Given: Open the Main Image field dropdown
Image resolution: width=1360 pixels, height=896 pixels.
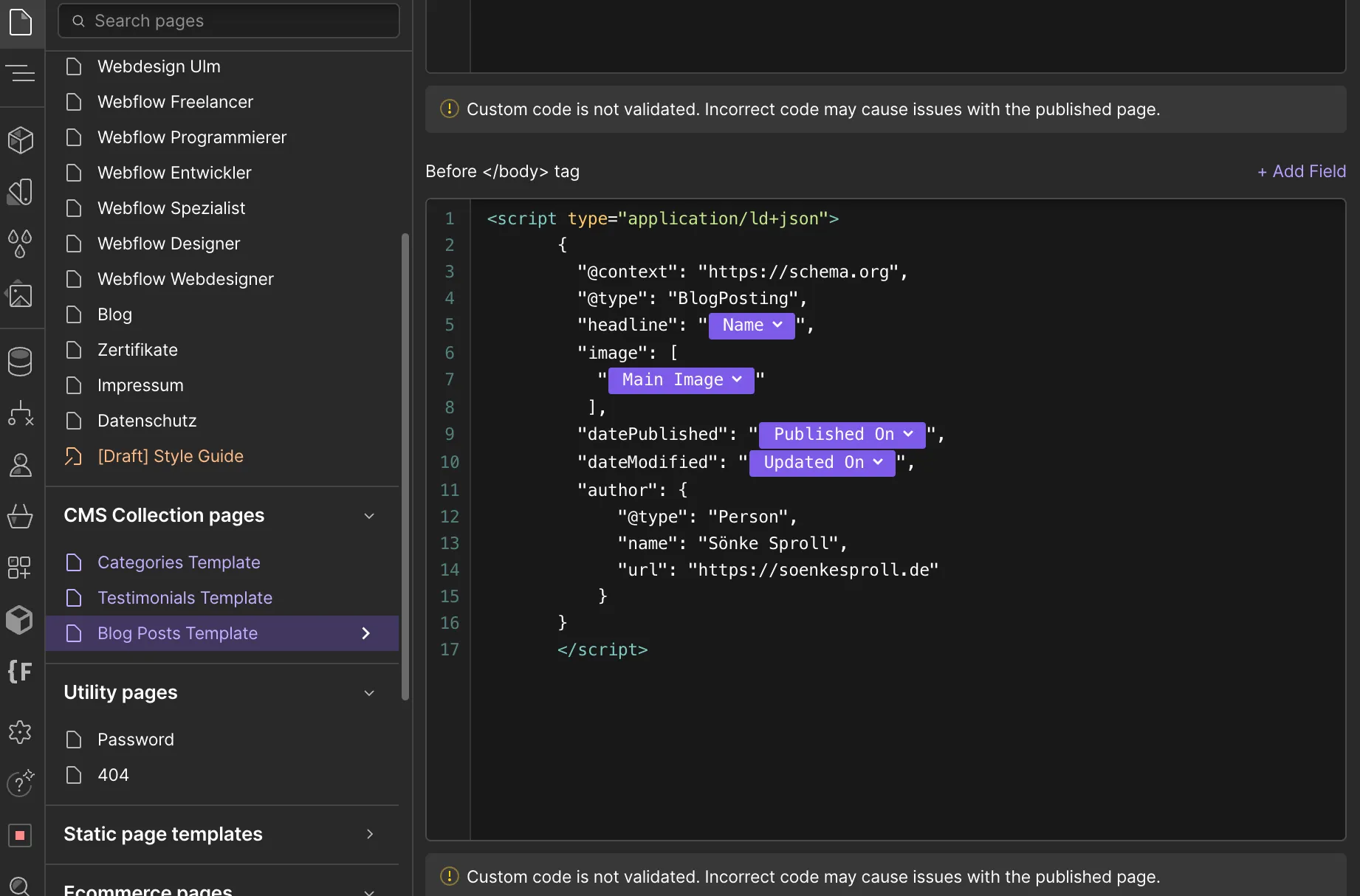Looking at the screenshot, I should 681,380.
